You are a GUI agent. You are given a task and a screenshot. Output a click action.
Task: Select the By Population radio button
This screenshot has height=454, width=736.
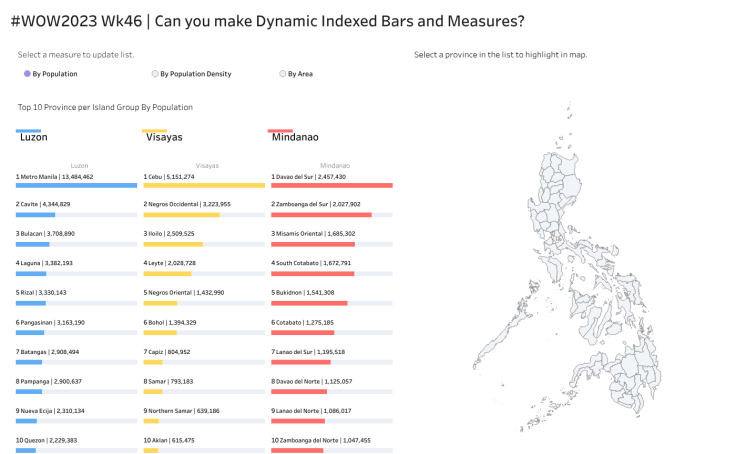27,73
